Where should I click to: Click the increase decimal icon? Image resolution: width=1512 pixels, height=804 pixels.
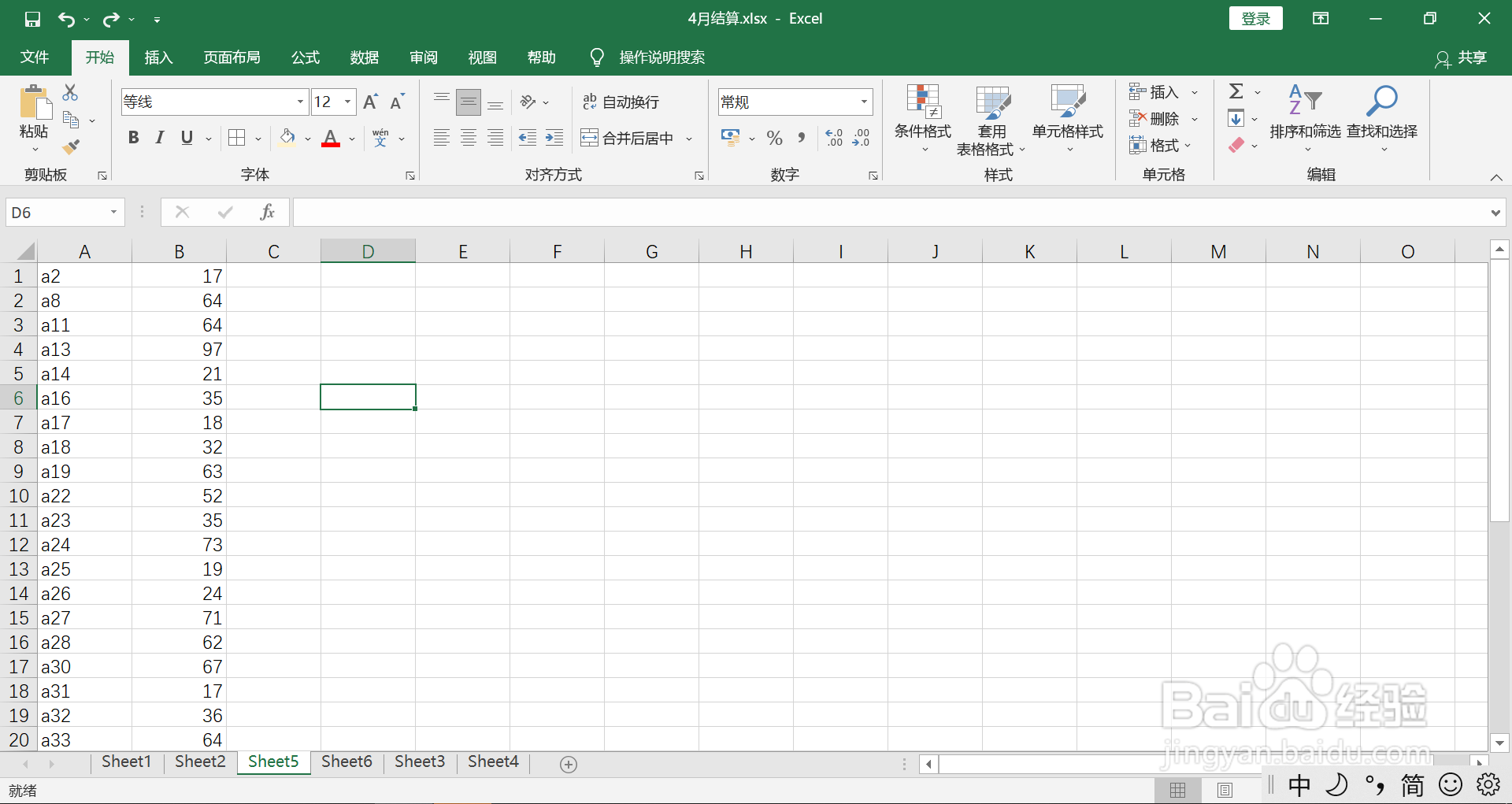(835, 138)
